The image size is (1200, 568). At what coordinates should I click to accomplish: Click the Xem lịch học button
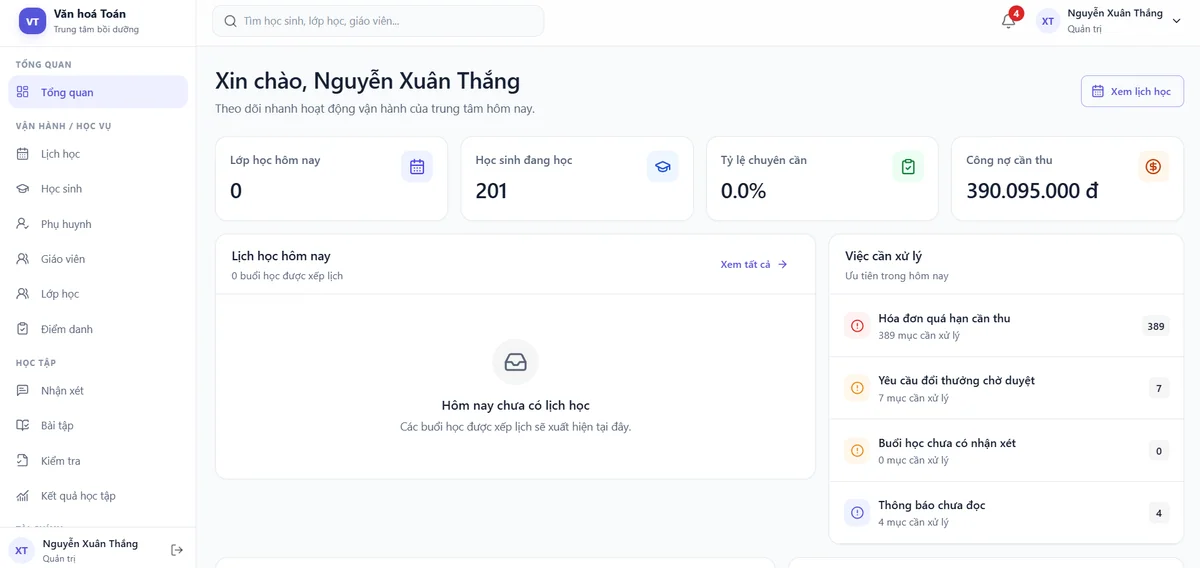point(1132,91)
